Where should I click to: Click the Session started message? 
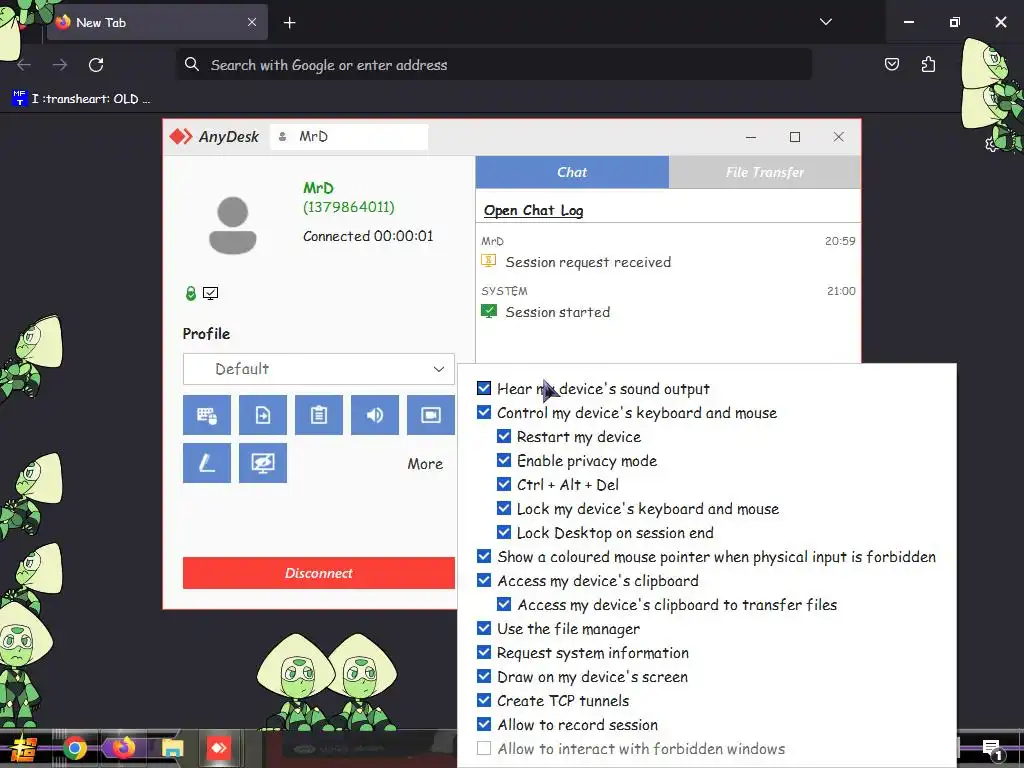pyautogui.click(x=558, y=312)
